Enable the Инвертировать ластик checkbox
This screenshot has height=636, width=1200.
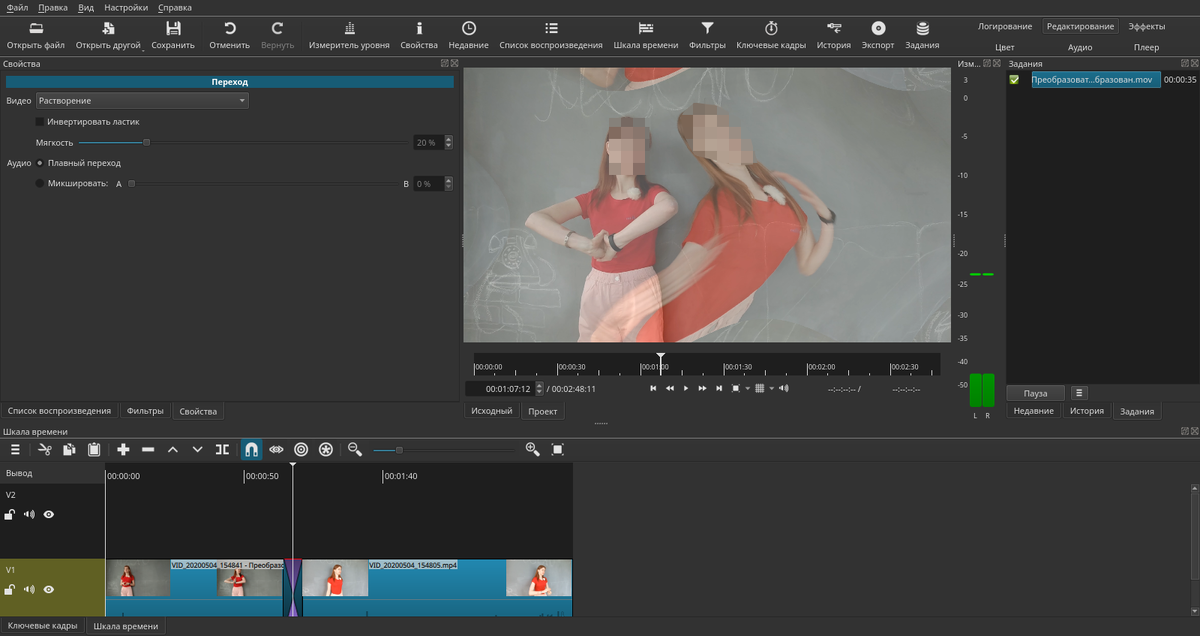(40, 121)
